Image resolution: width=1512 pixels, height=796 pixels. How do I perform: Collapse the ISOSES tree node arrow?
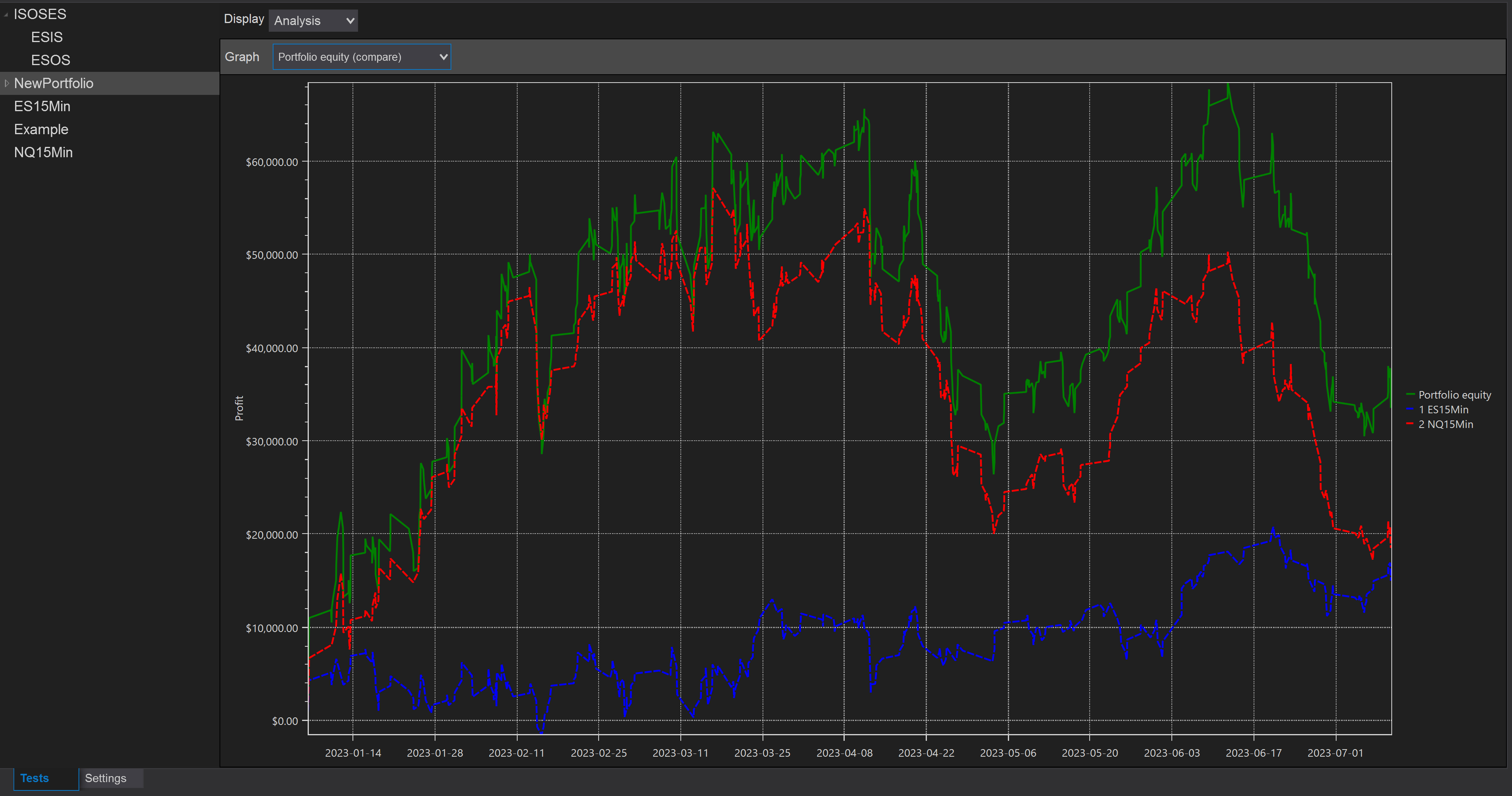click(x=6, y=15)
